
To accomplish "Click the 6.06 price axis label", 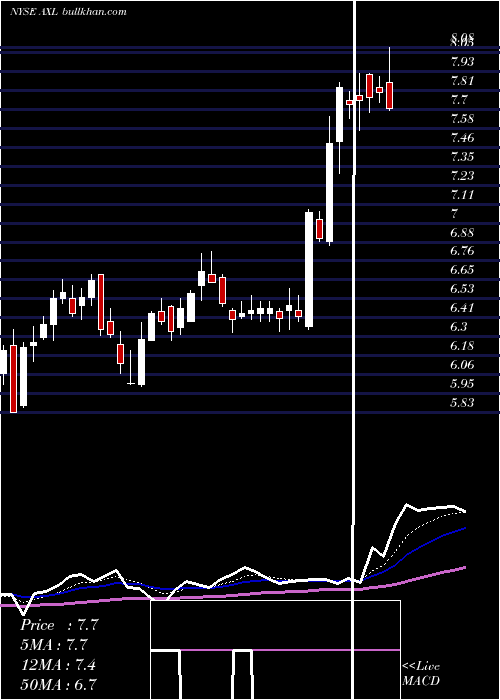I will click(462, 365).
